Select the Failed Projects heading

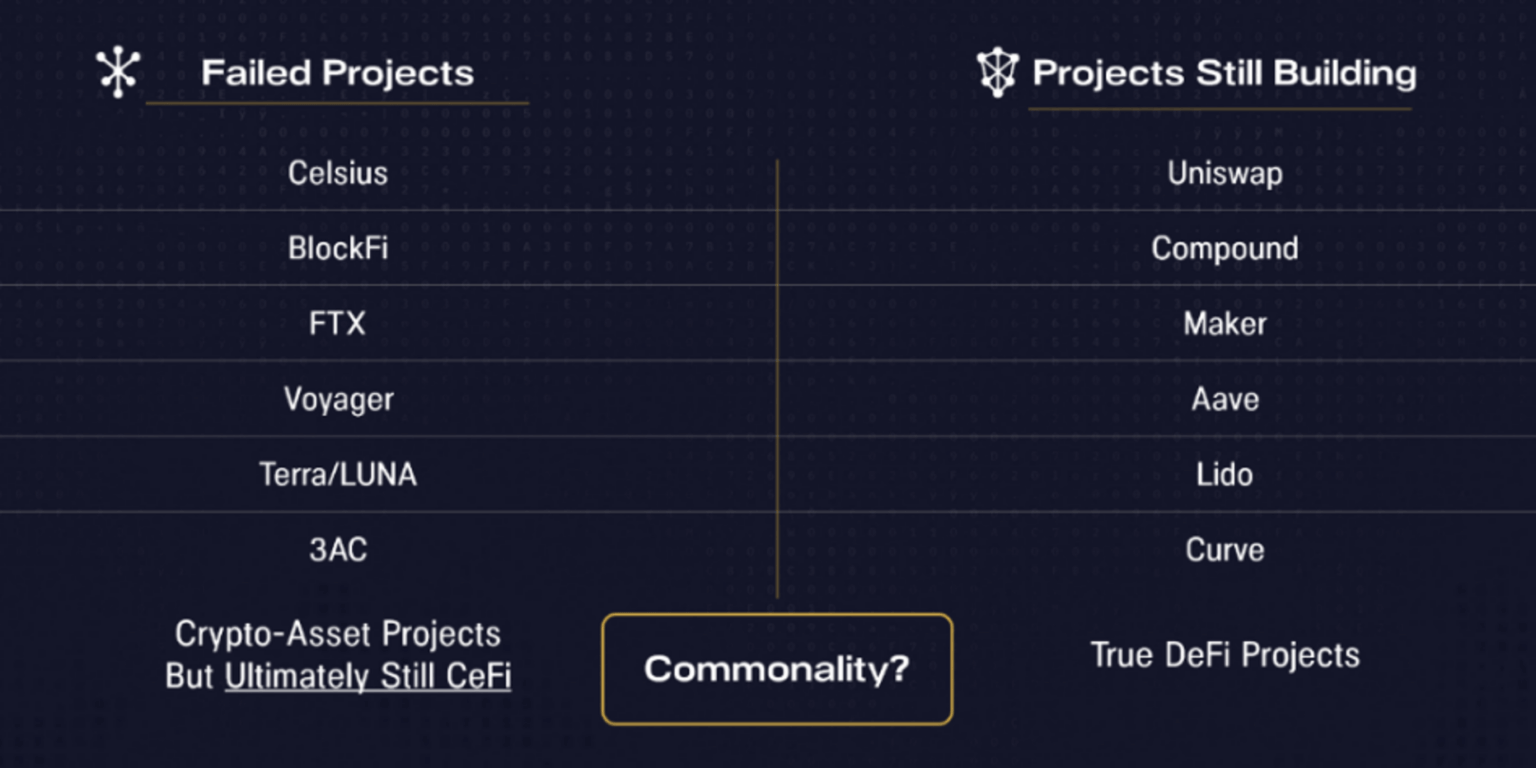337,73
